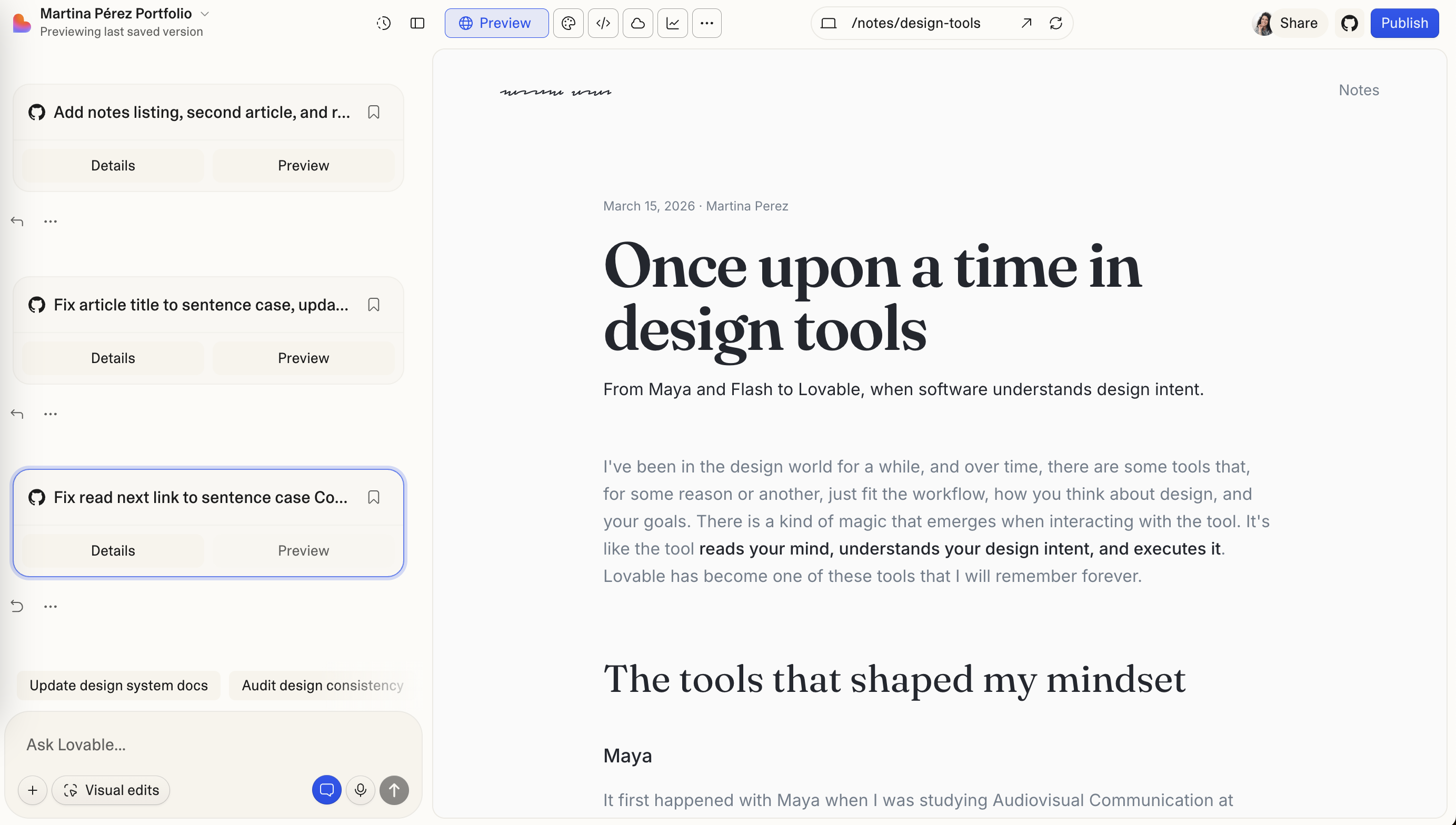Screen dimensions: 1456x825
Task: Open preview in new tab arrow
Action: [1026, 23]
